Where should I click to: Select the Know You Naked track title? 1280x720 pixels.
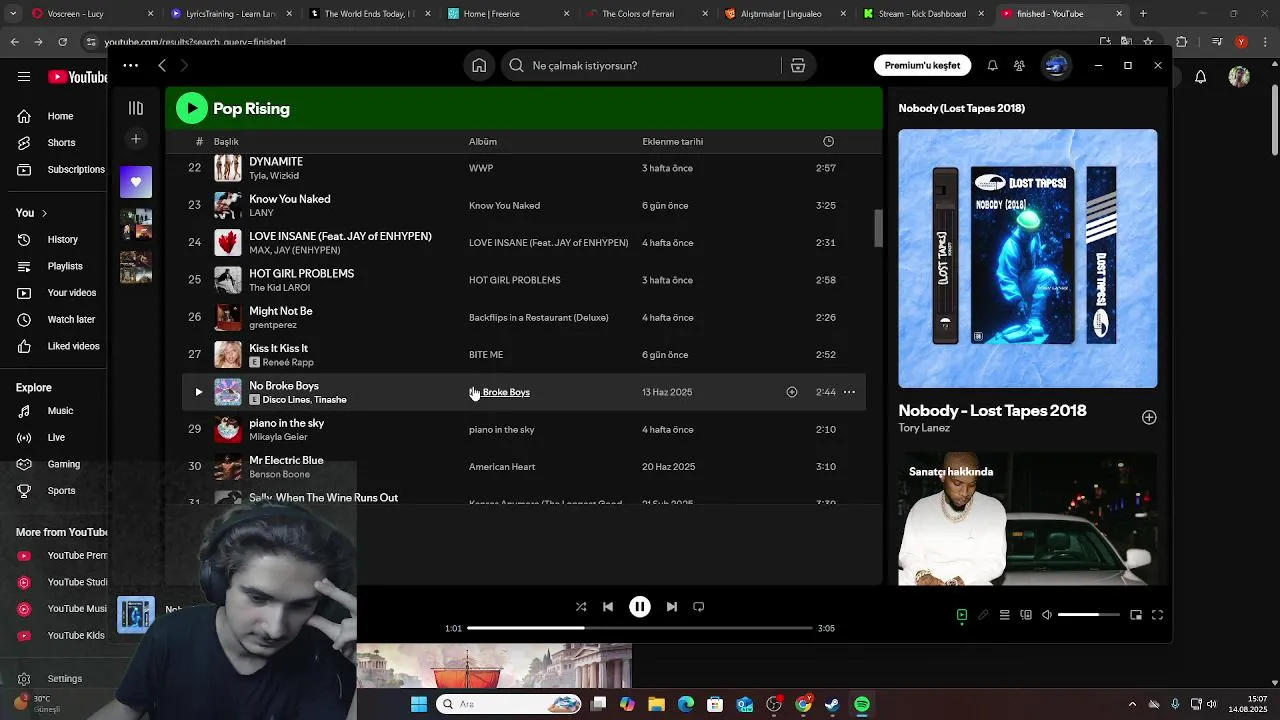click(x=289, y=199)
